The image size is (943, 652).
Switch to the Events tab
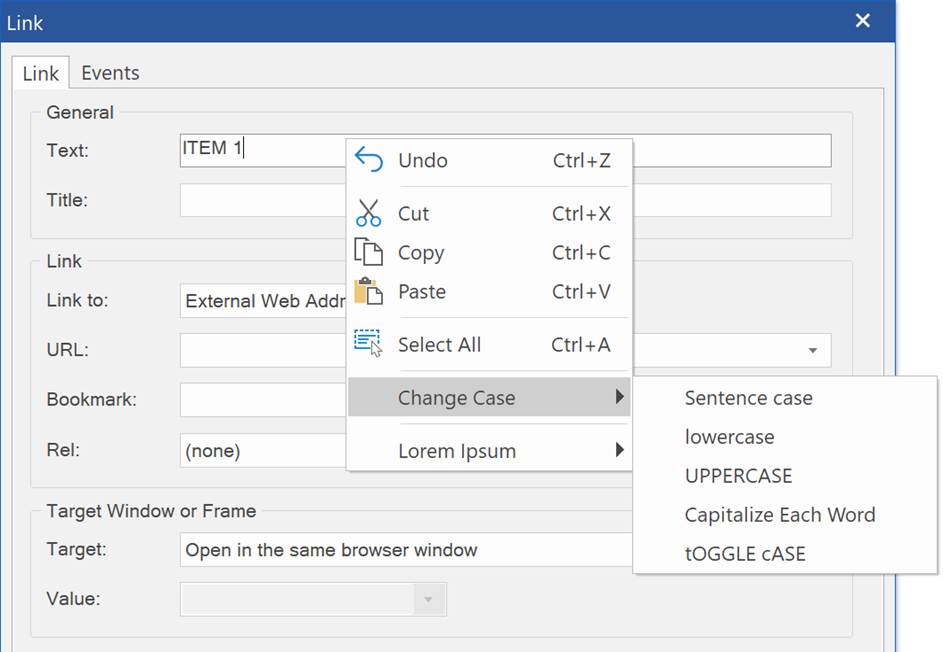point(110,73)
